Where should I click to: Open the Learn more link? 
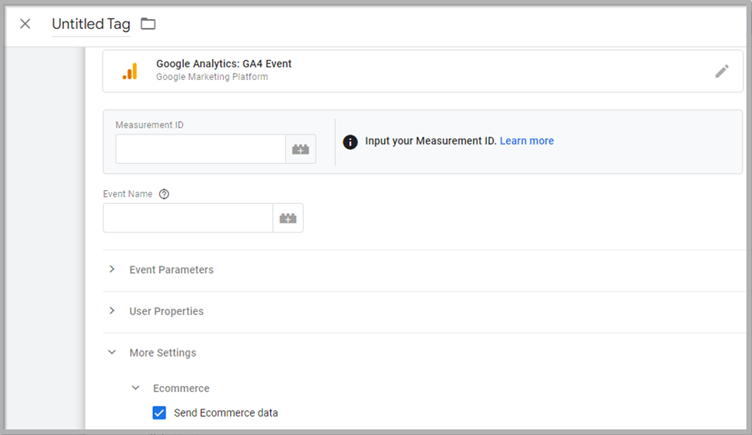[x=527, y=141]
